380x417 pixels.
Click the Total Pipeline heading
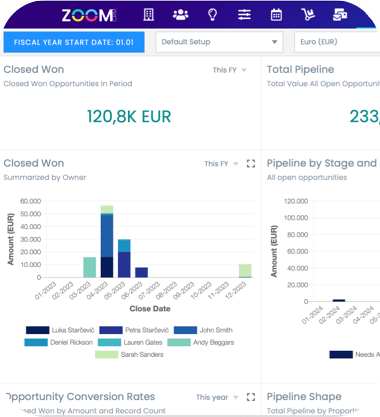(x=300, y=69)
